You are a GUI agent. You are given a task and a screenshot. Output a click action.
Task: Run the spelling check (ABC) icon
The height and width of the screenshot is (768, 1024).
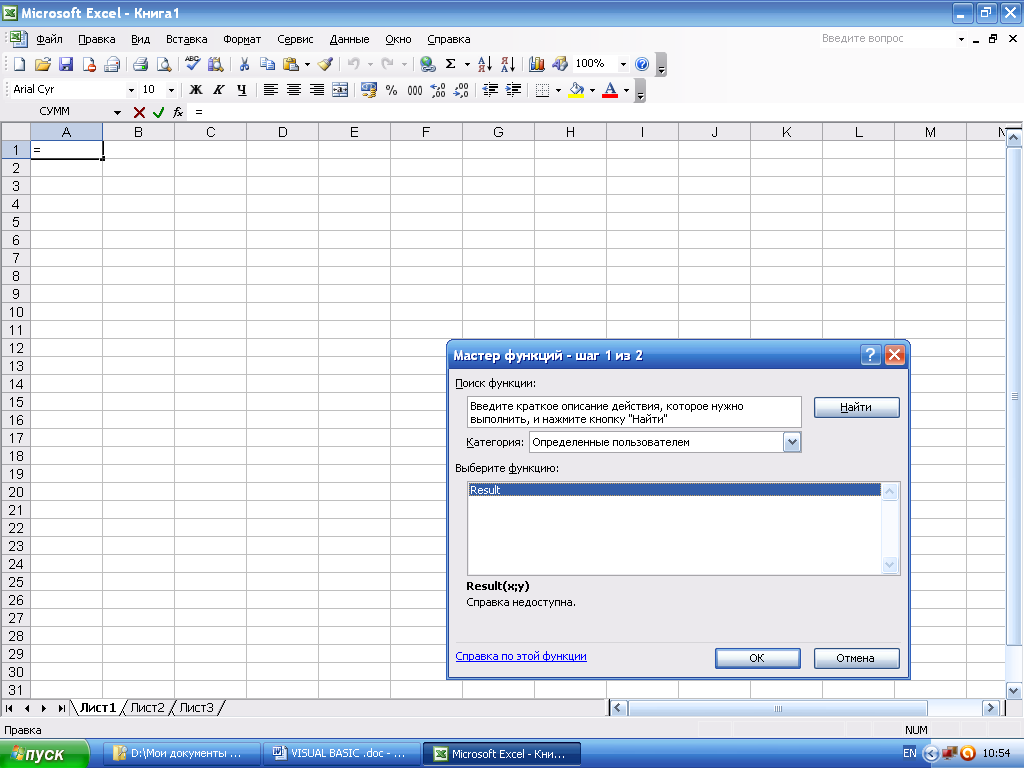click(x=192, y=63)
